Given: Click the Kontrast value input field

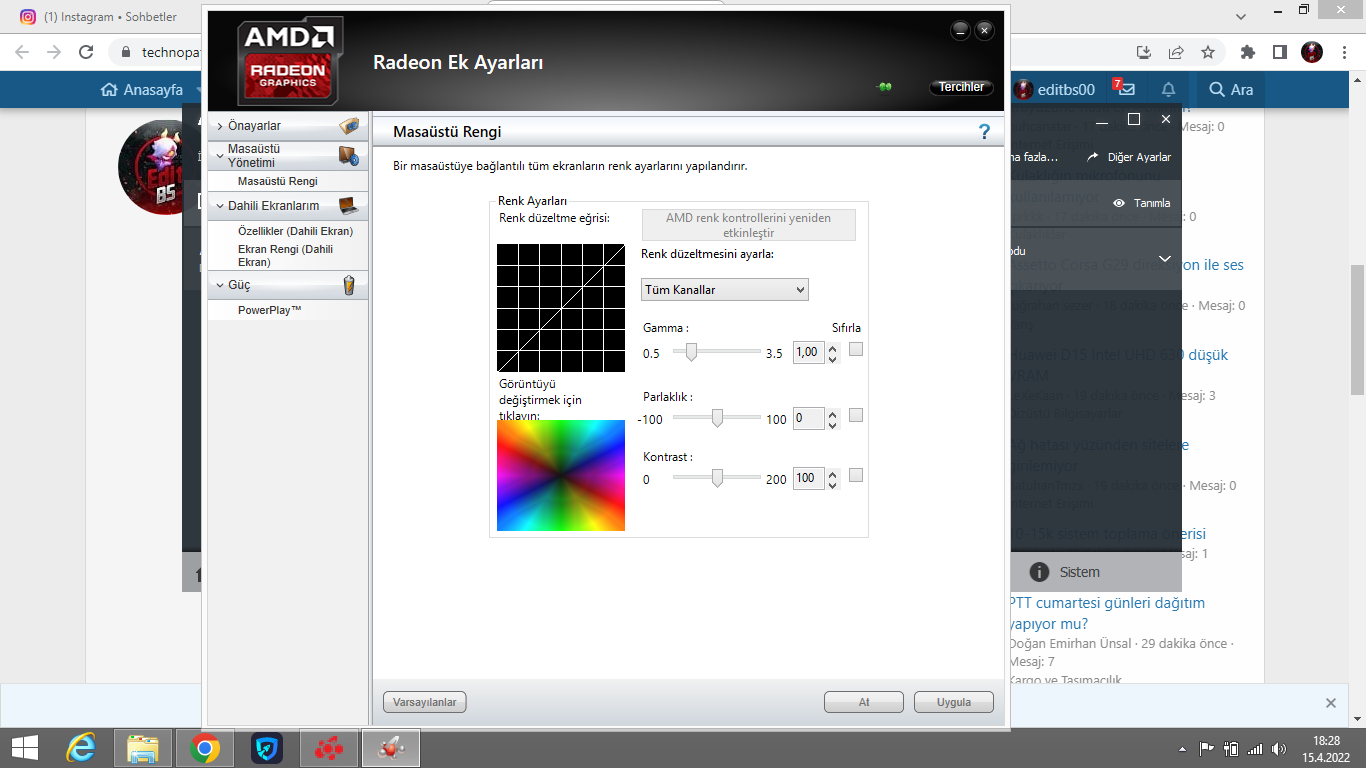Looking at the screenshot, I should click(809, 478).
